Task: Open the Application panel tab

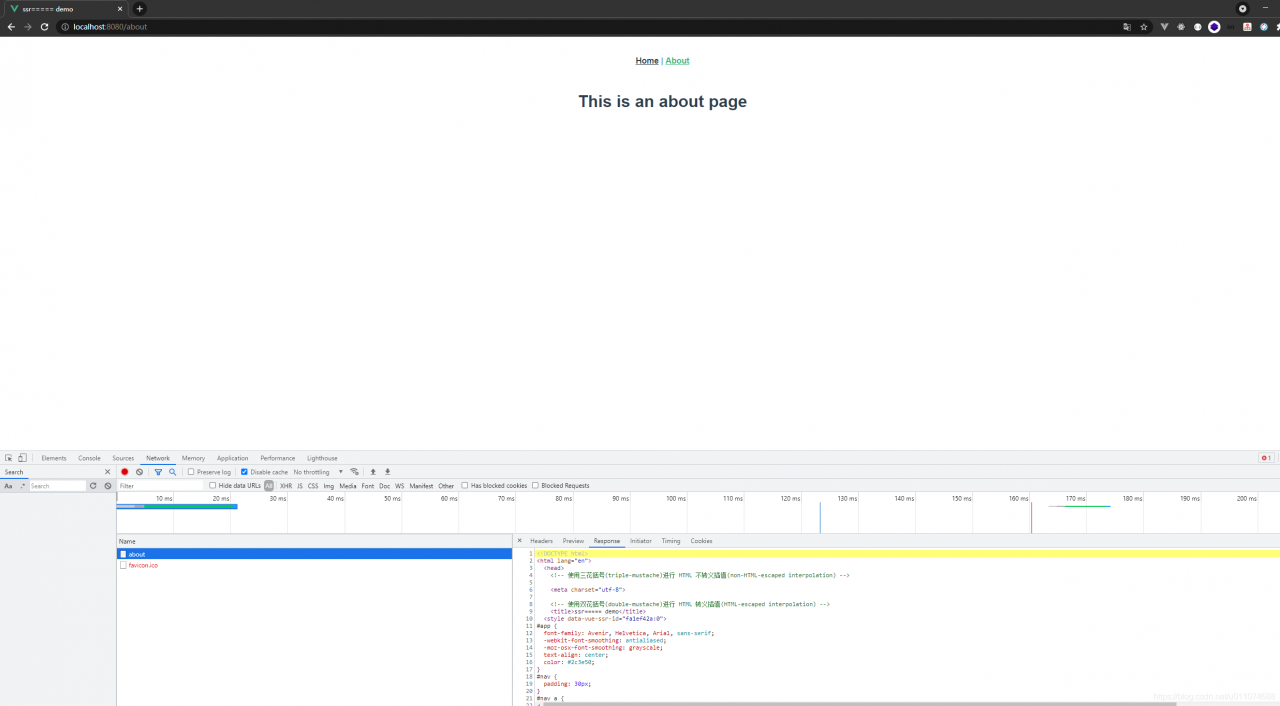Action: 232,458
